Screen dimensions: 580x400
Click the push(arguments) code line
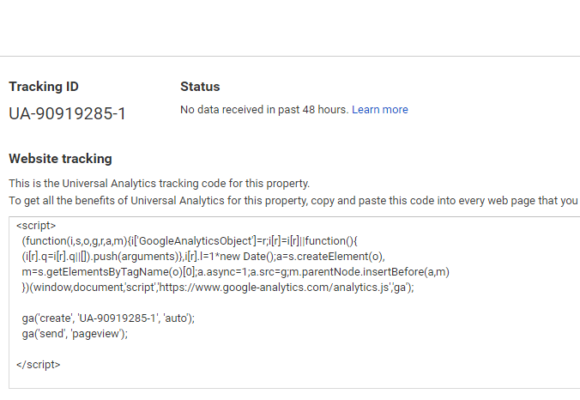tap(203, 256)
